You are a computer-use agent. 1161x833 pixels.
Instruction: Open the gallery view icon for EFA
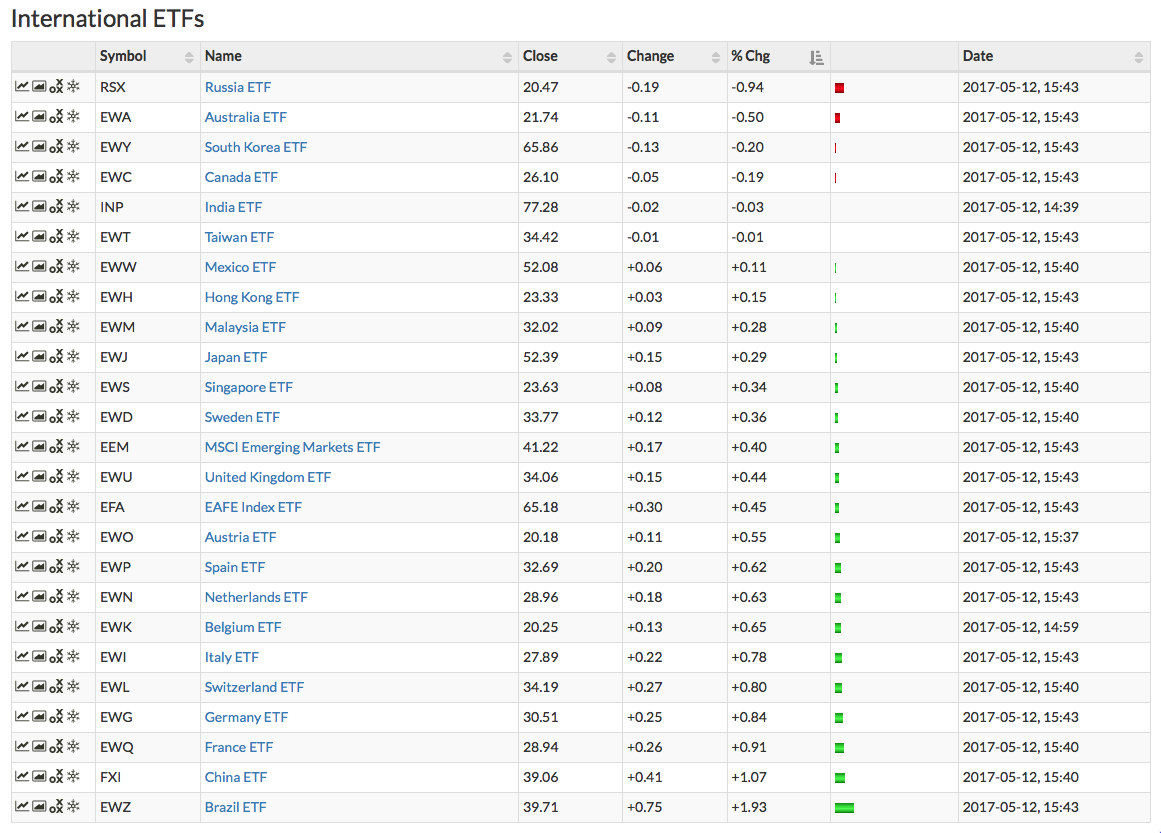[39, 506]
